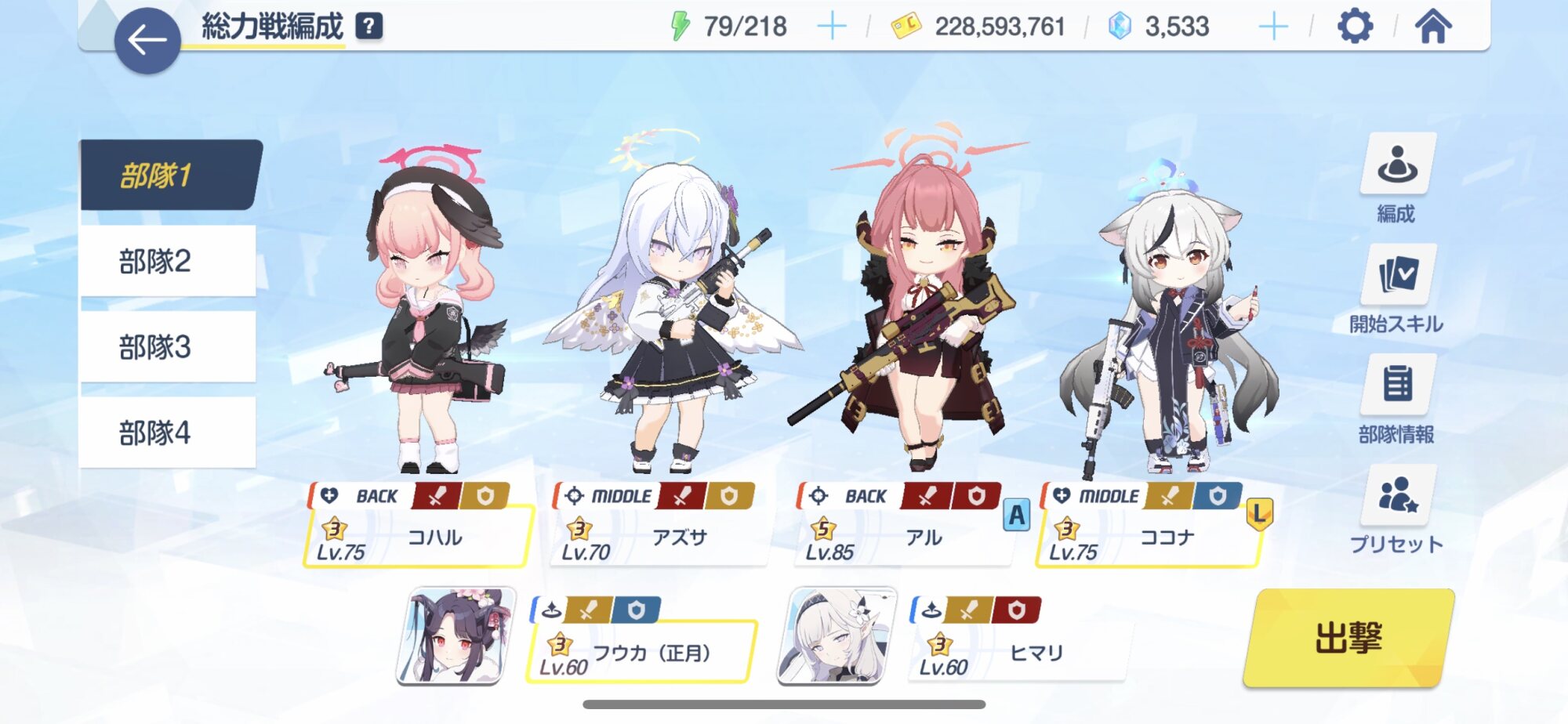This screenshot has width=1568, height=724.
Task: Select アル Lv.85 character card
Action: pyautogui.click(x=906, y=524)
